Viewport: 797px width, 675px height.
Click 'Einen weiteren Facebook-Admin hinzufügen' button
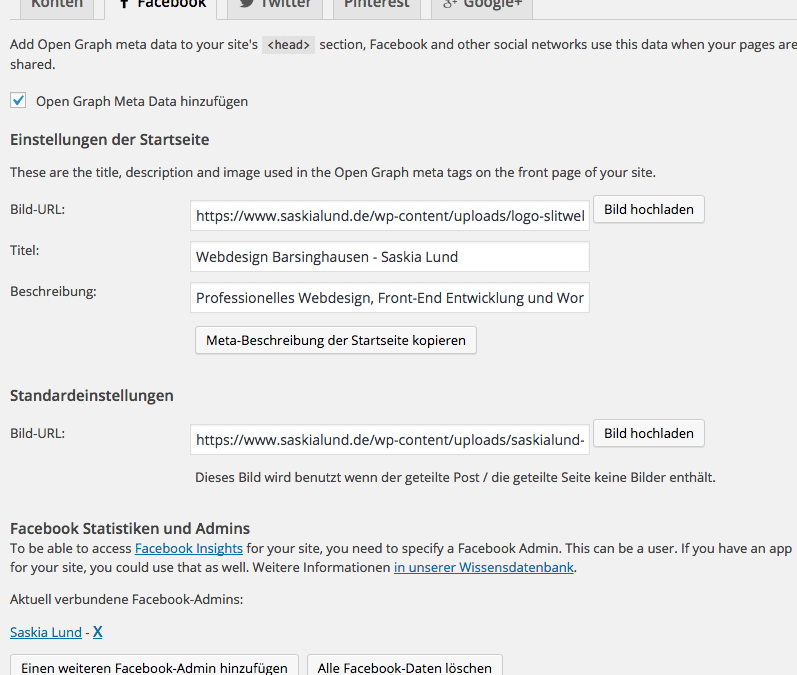pos(154,667)
